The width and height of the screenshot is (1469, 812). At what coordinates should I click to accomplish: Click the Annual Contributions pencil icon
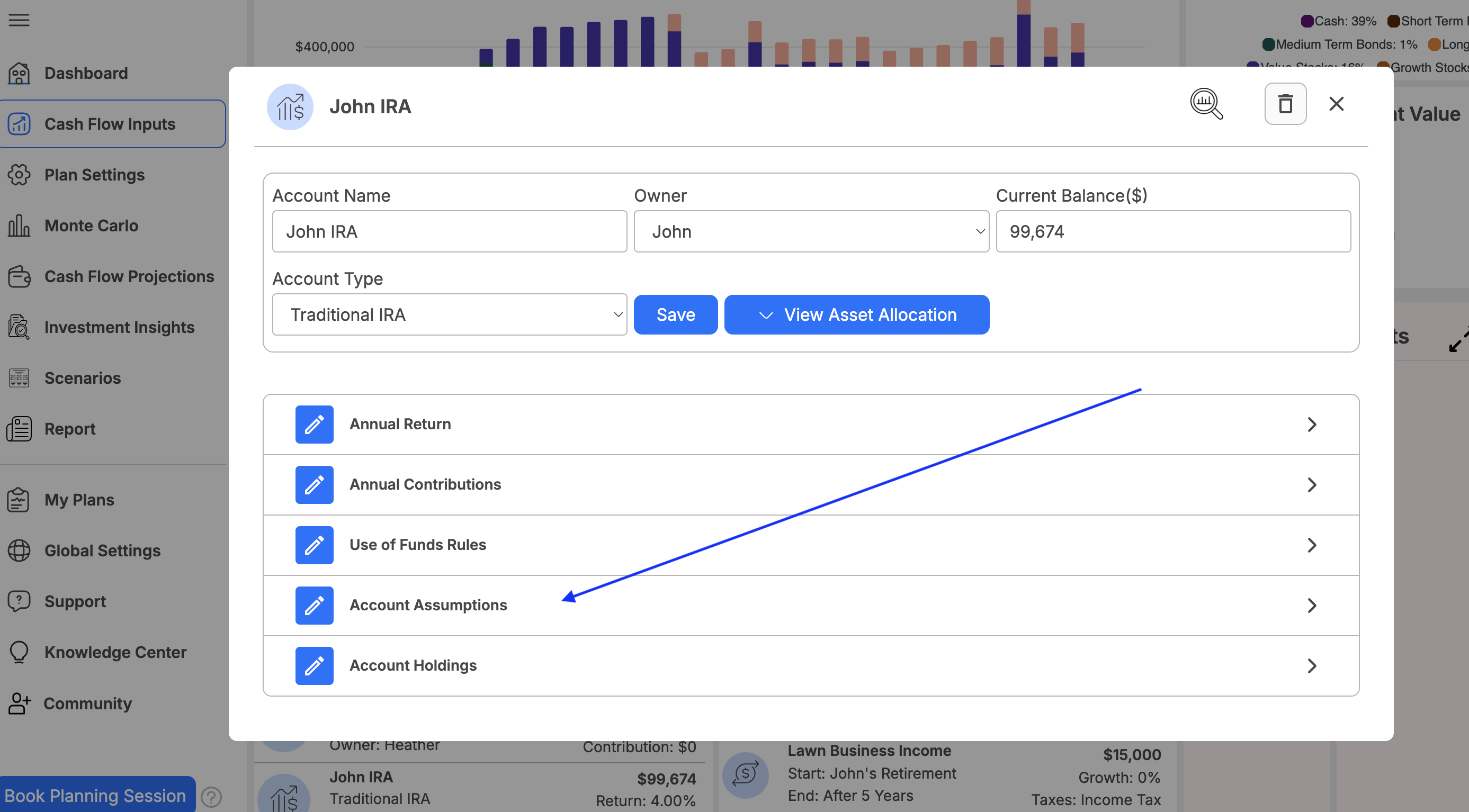point(314,485)
